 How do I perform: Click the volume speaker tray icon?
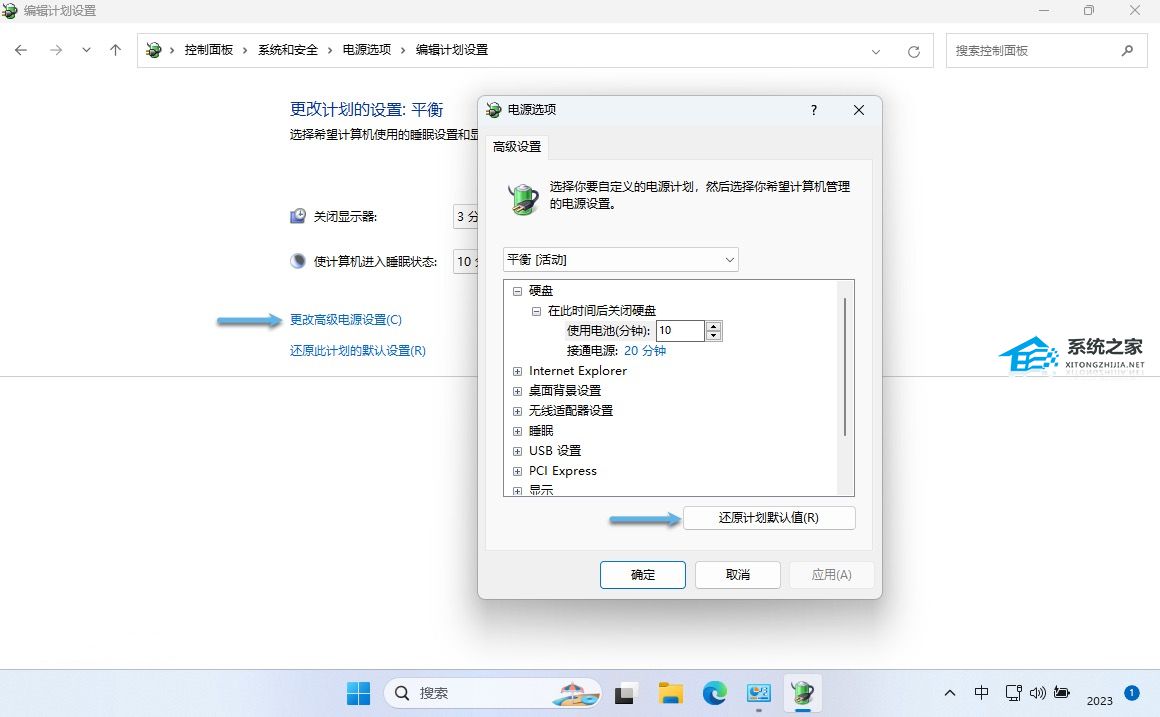coord(1037,693)
